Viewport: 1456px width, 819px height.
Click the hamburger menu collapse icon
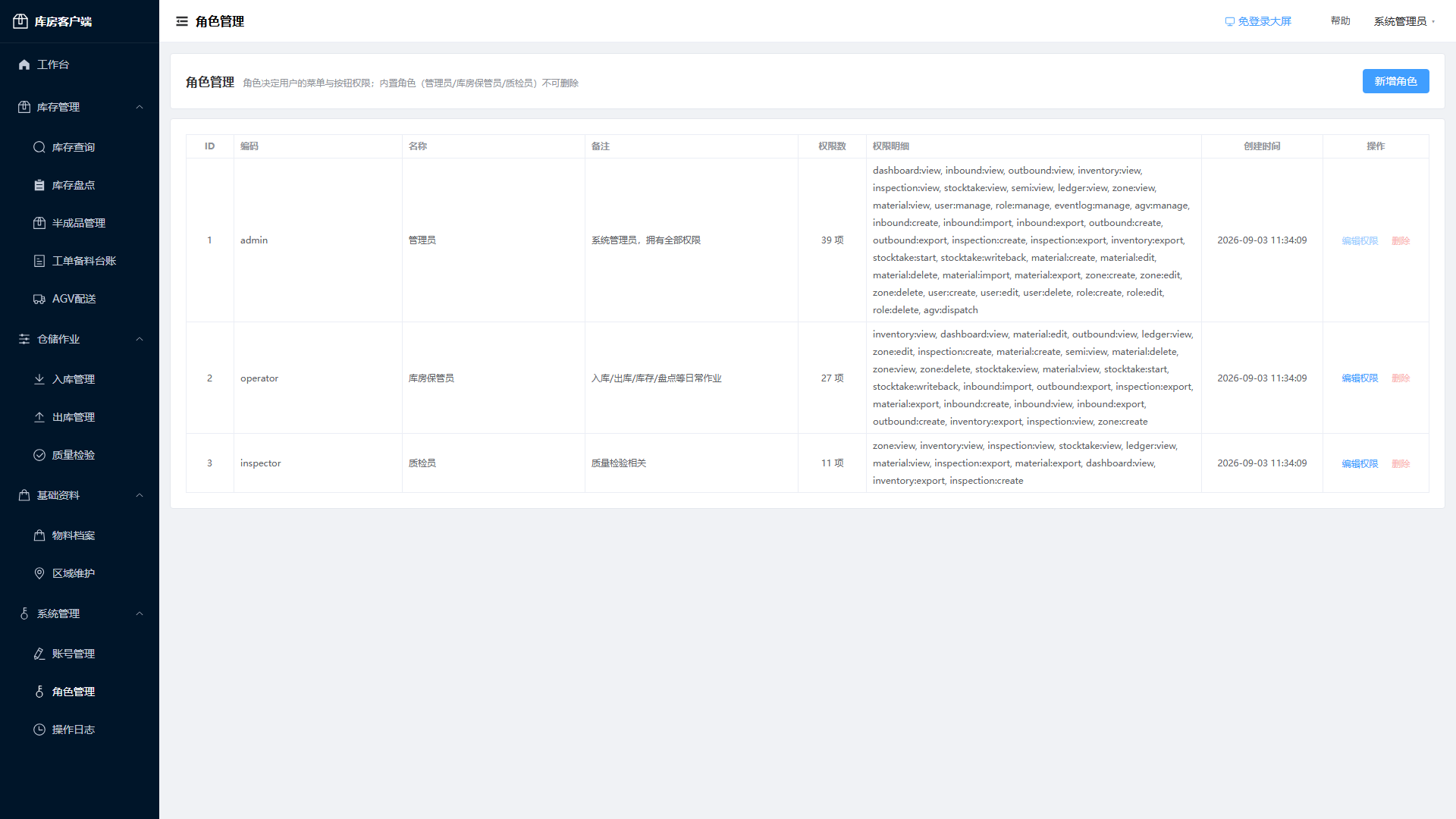(182, 21)
